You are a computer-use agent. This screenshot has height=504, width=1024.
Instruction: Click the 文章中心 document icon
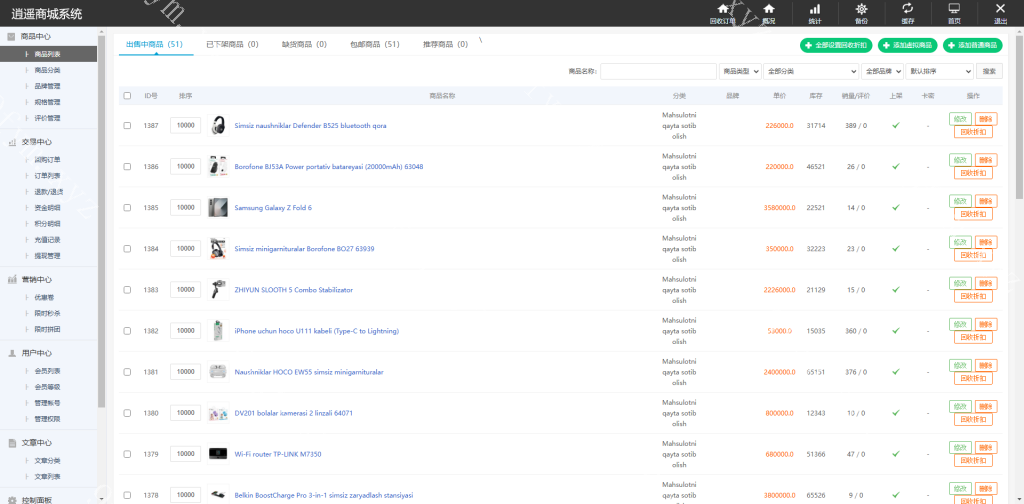[x=12, y=443]
